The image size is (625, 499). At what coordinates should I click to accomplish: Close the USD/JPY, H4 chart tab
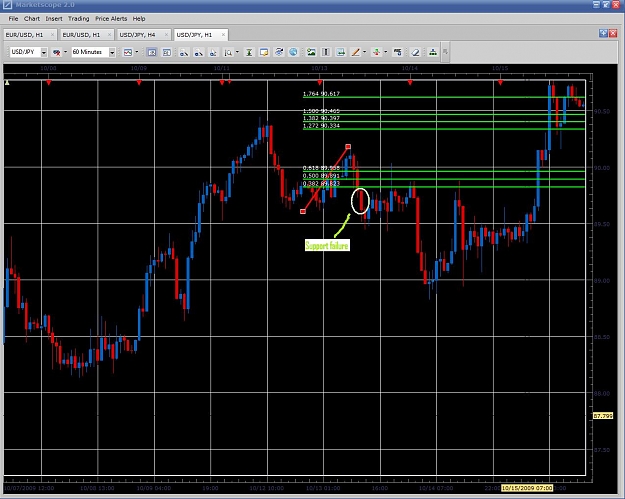click(166, 35)
